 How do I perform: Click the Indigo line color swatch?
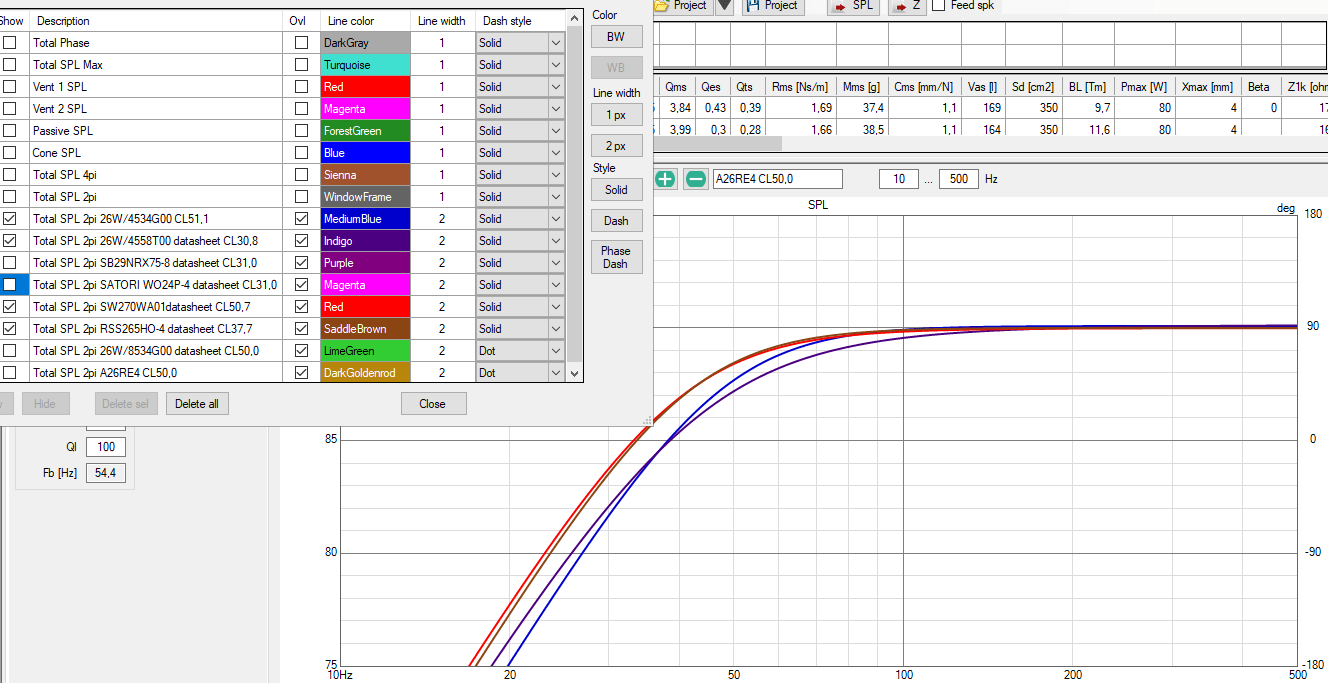pyautogui.click(x=365, y=241)
